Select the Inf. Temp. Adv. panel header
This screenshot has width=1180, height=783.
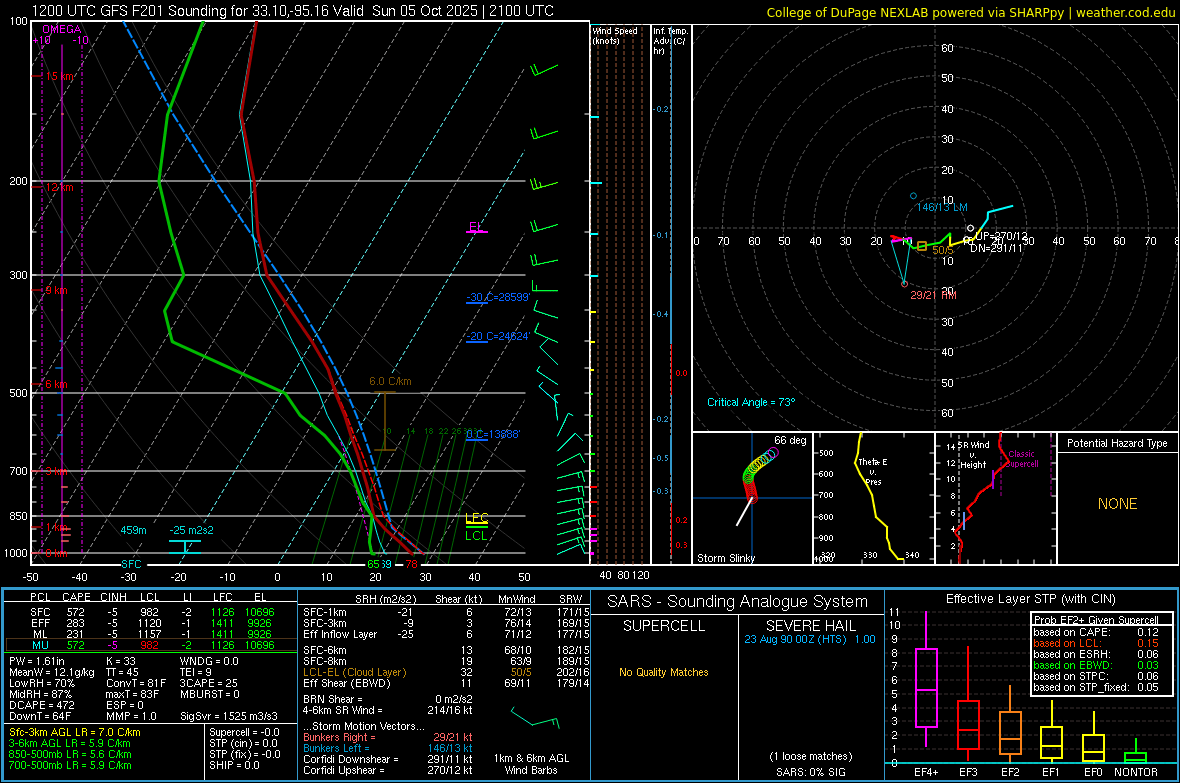[x=670, y=41]
